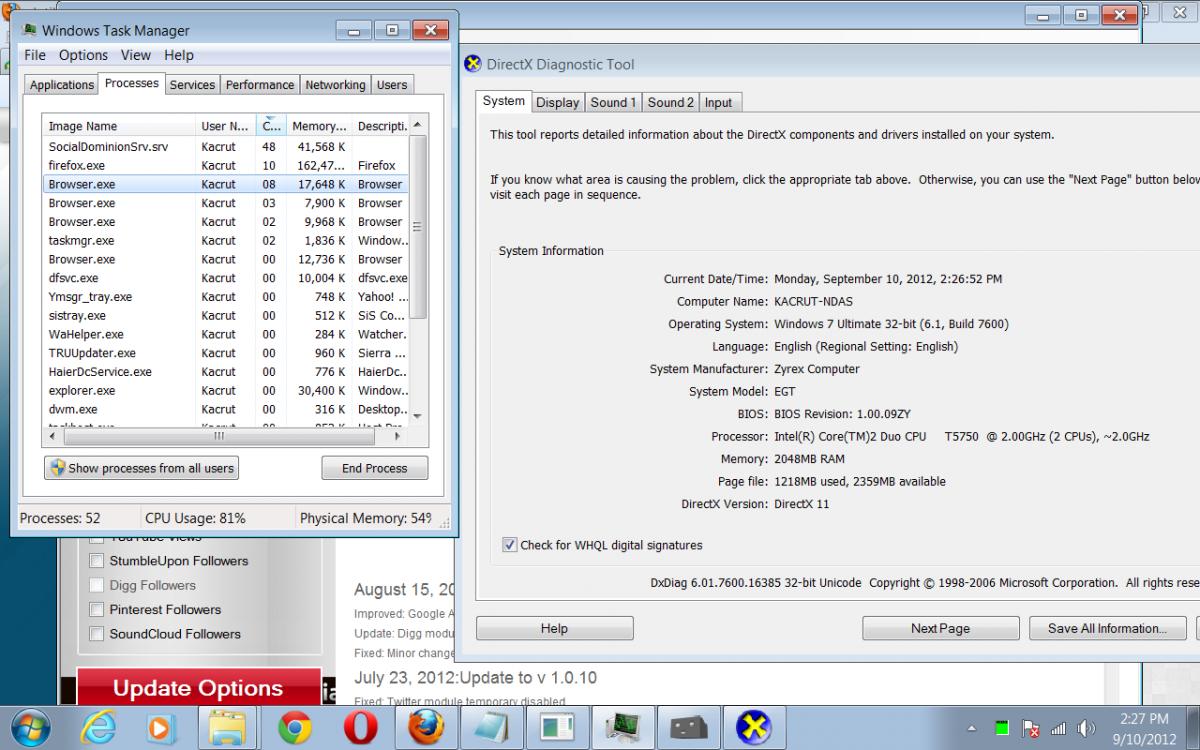Image resolution: width=1200 pixels, height=750 pixels.
Task: Select Ymsgr_tray.exe process row
Action: (x=225, y=297)
